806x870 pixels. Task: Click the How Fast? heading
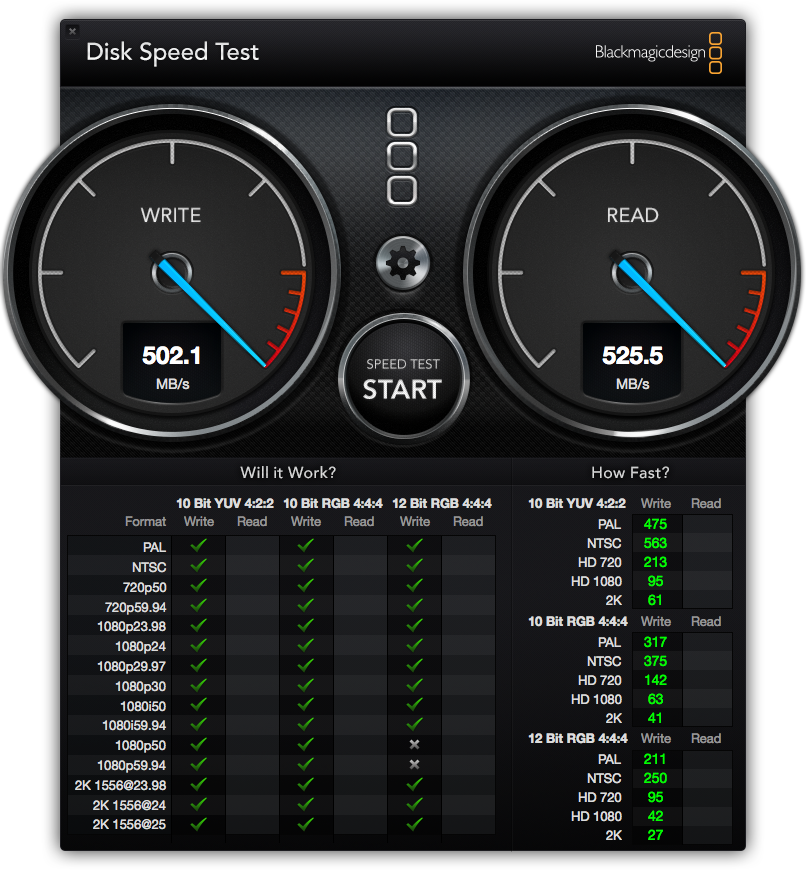point(630,473)
